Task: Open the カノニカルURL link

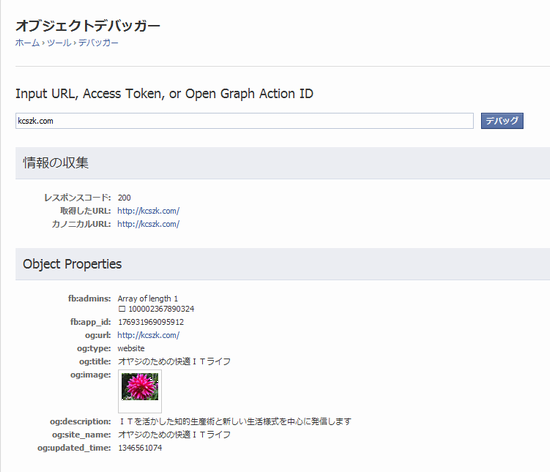Action: (x=148, y=224)
